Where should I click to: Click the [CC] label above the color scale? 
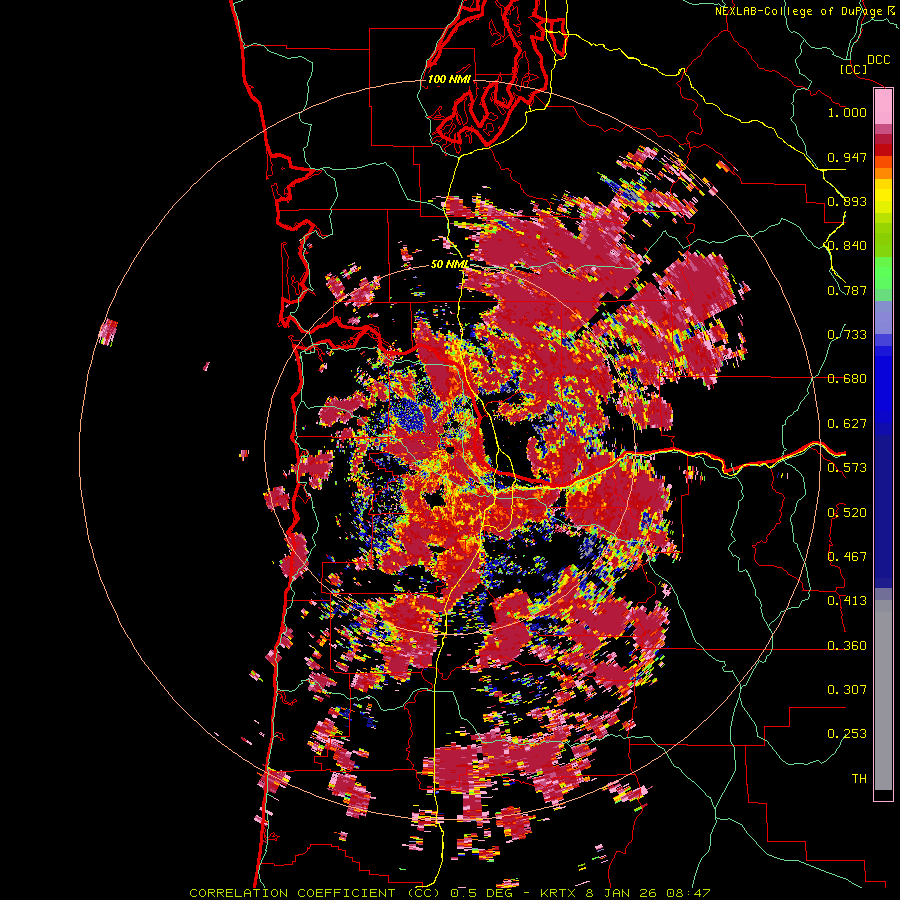854,69
